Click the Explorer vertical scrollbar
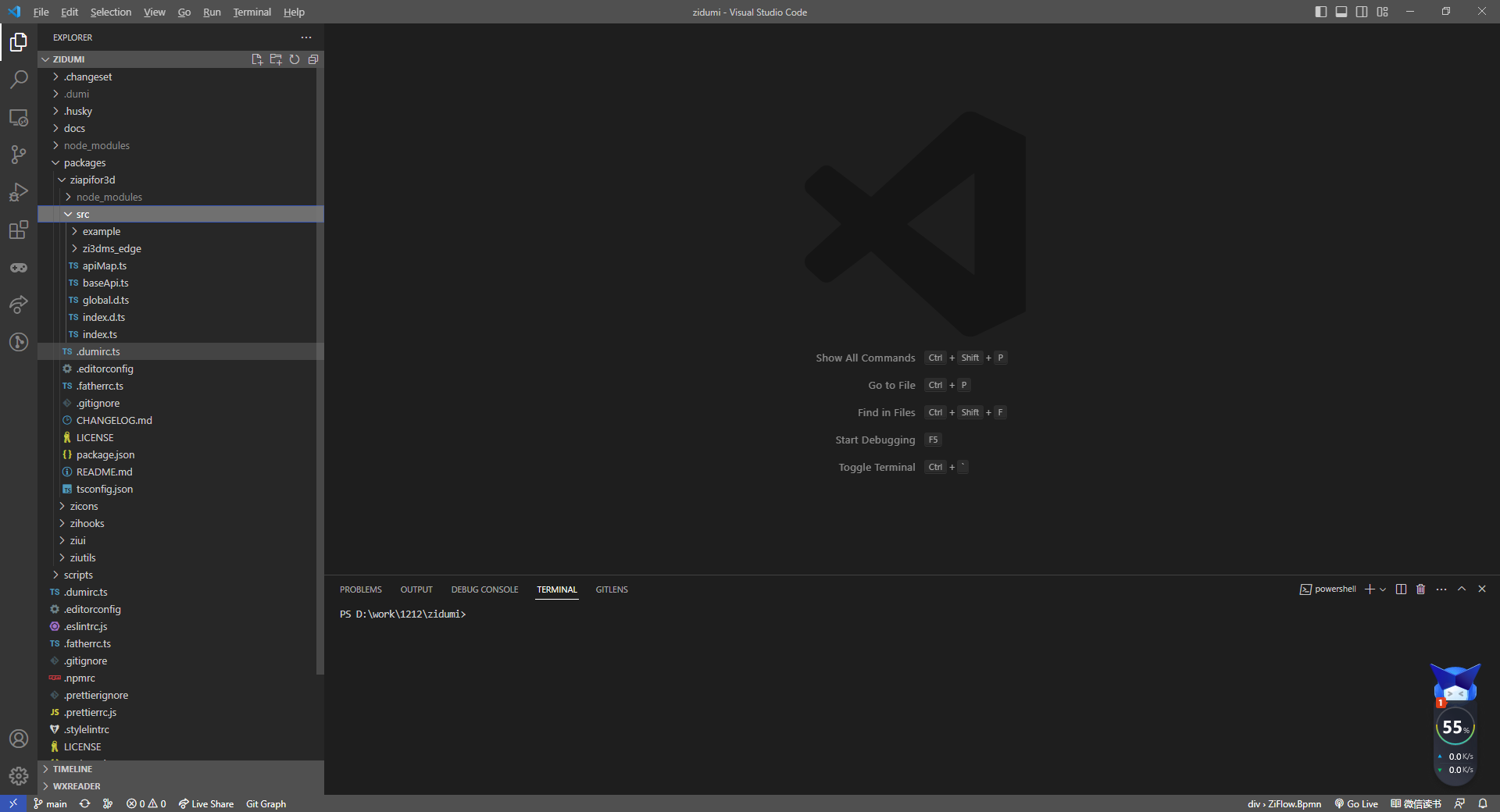Viewport: 1500px width, 812px height. [320, 371]
